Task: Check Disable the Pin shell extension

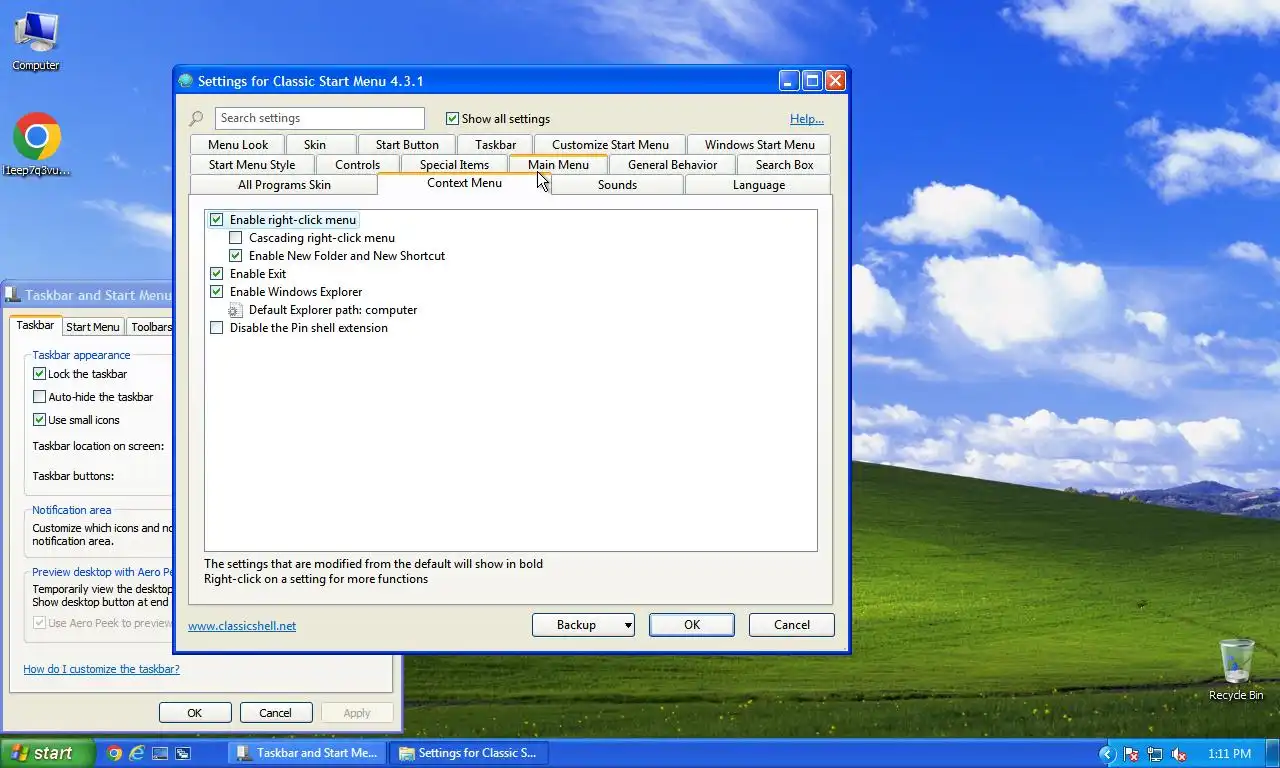Action: (217, 328)
